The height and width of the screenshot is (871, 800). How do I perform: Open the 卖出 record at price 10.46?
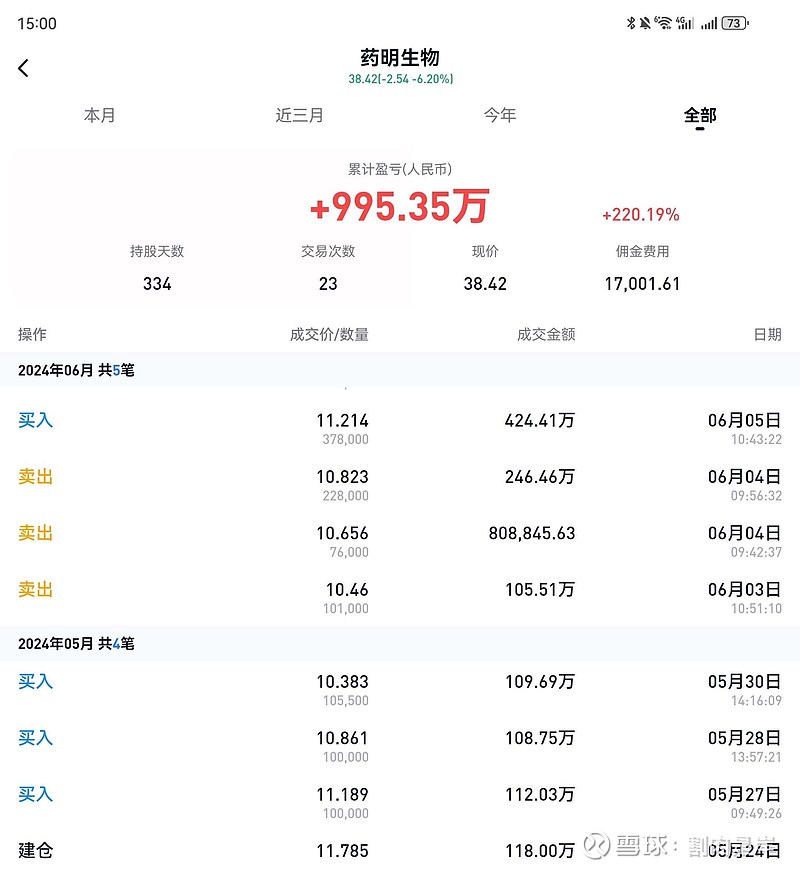pos(400,598)
